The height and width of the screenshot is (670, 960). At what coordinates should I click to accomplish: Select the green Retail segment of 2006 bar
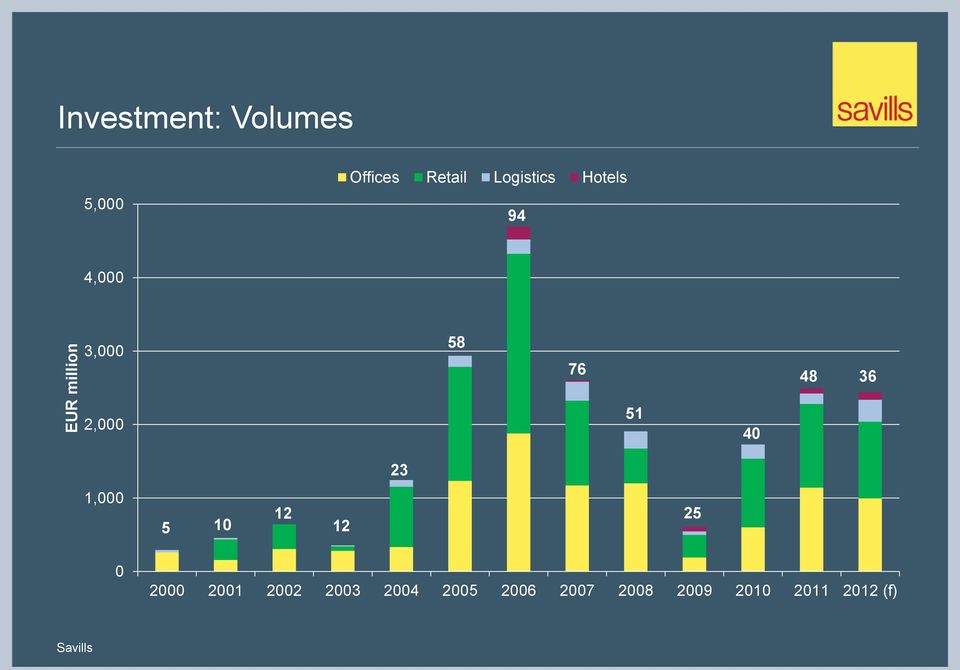(x=519, y=344)
